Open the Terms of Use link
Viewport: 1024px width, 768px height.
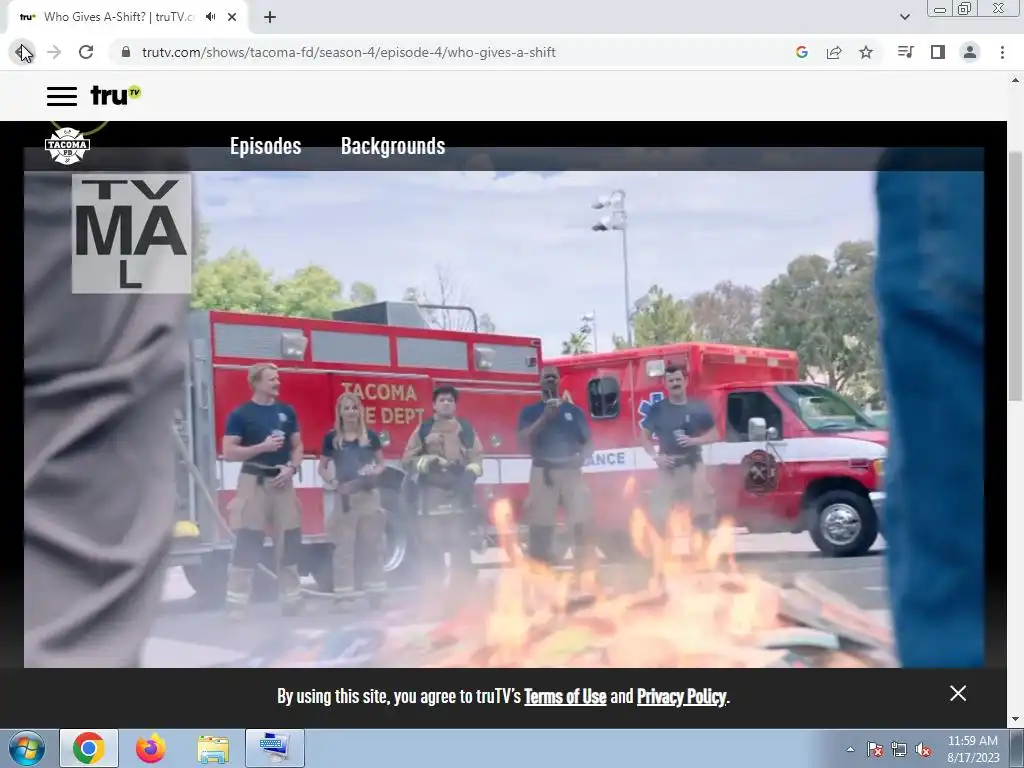565,696
